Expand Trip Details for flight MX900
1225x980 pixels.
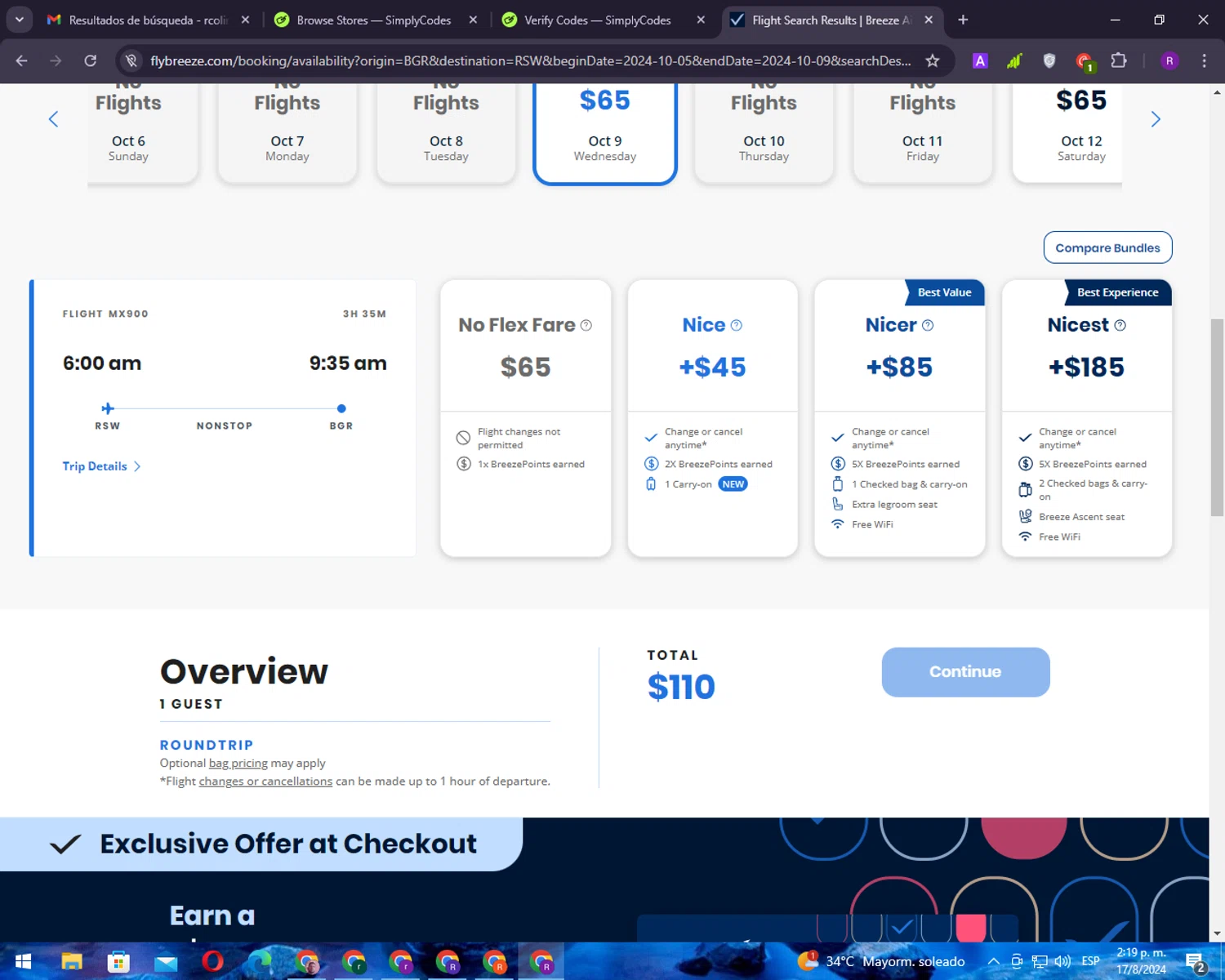pos(101,466)
